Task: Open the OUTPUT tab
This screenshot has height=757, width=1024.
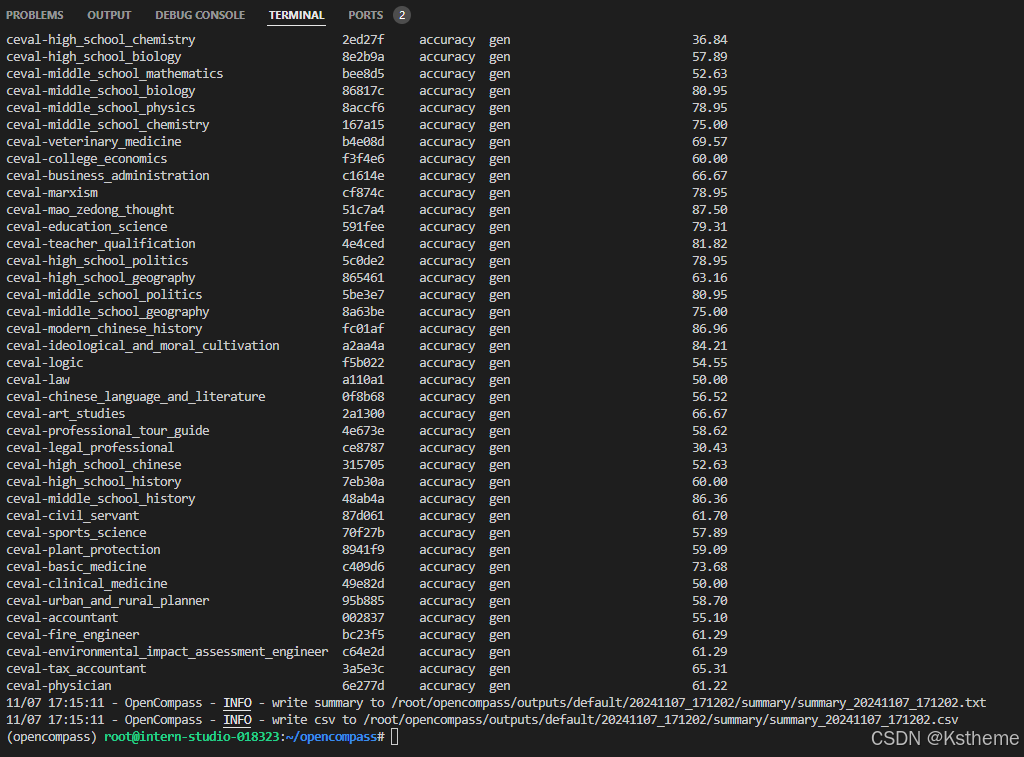Action: click(109, 15)
